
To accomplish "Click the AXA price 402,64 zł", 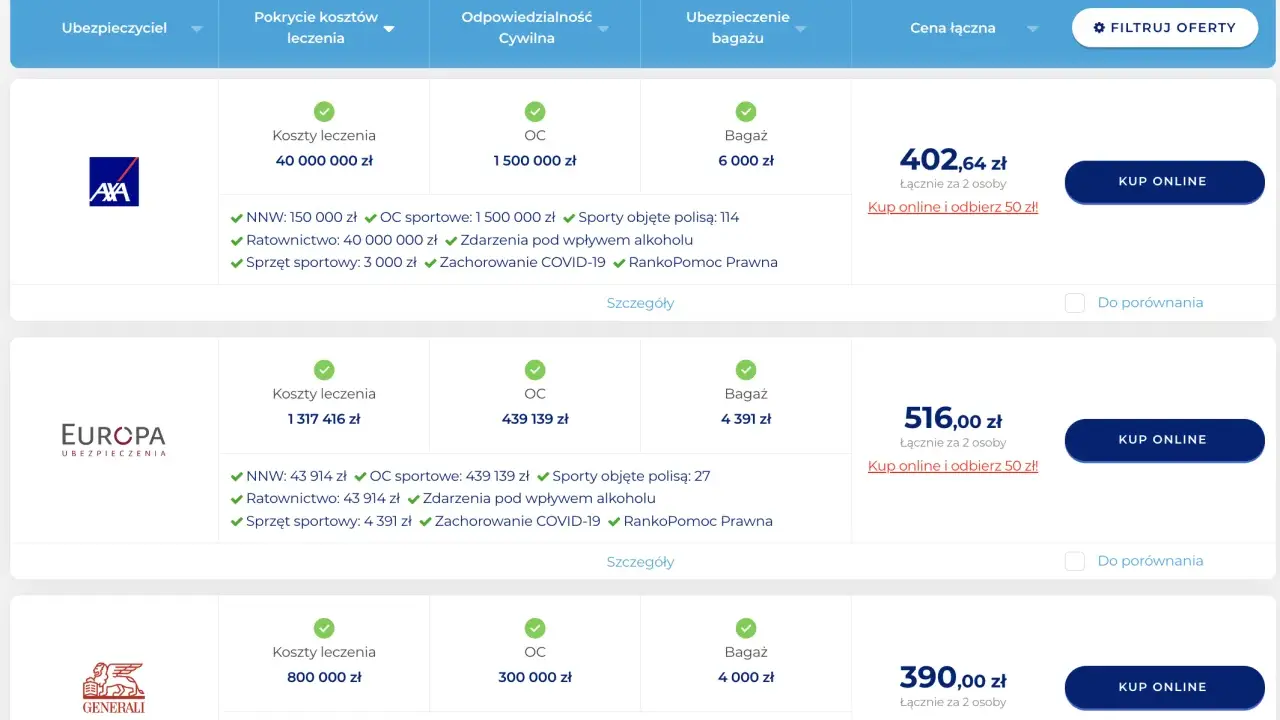I will pyautogui.click(x=953, y=160).
